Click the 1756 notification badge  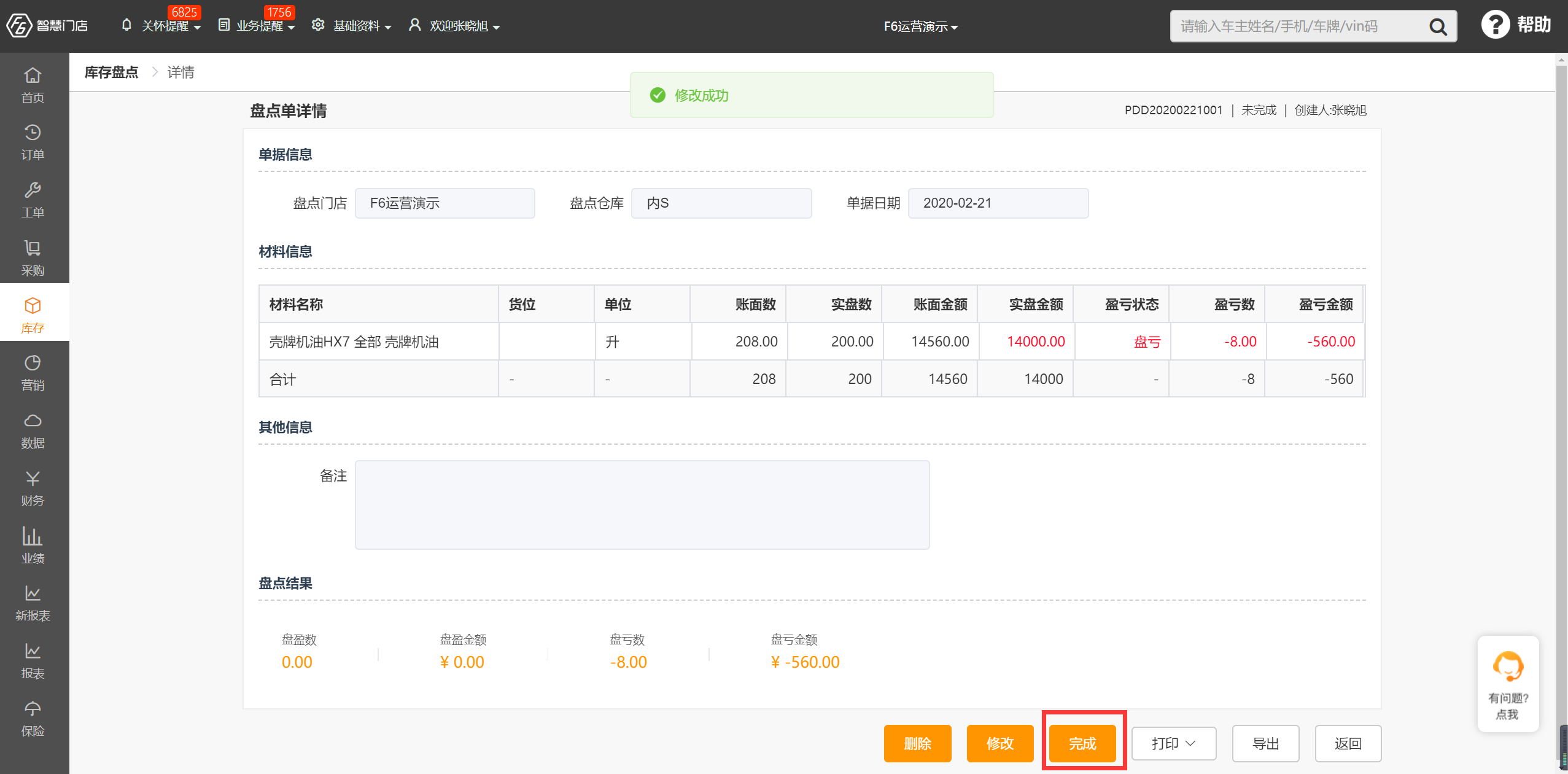point(279,12)
